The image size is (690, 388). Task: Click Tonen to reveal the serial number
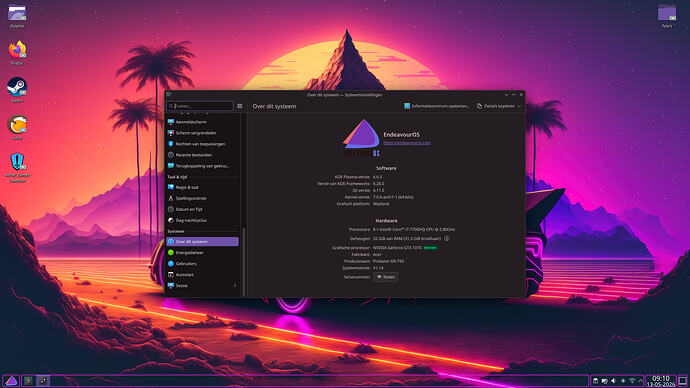pos(386,277)
